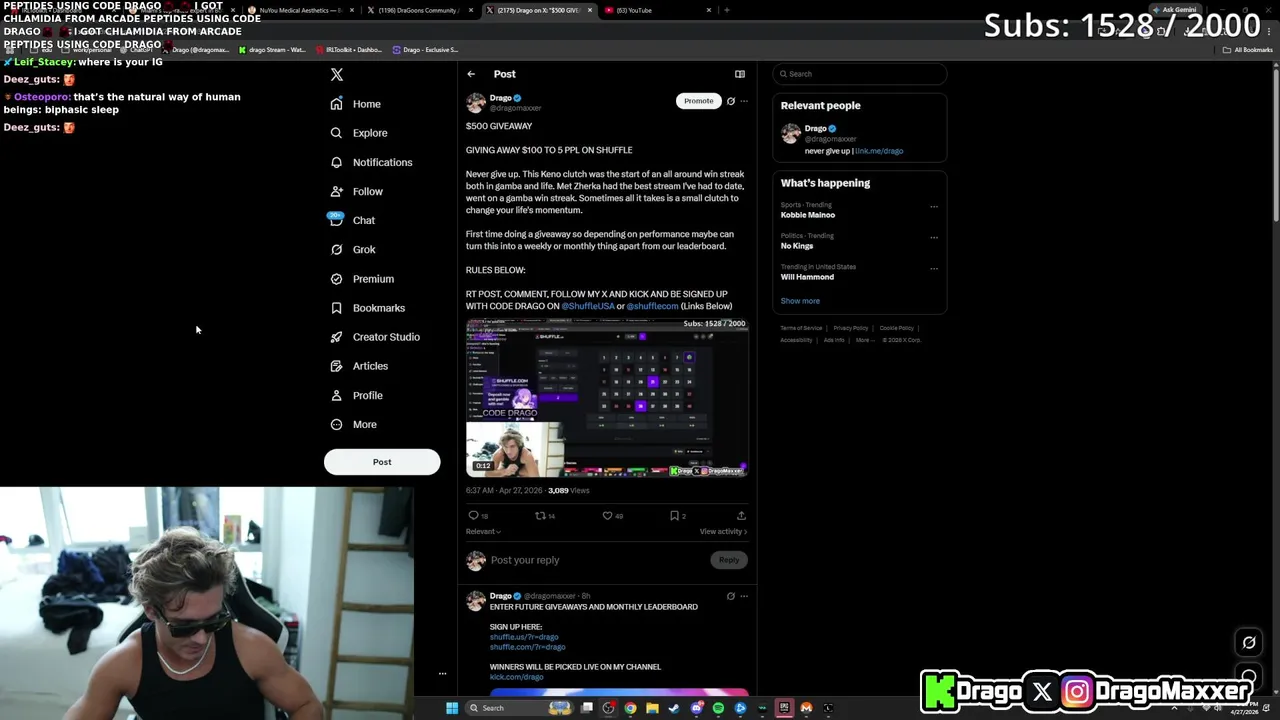The height and width of the screenshot is (720, 1280).
Task: Click the back arrow beside Post
Action: (471, 74)
